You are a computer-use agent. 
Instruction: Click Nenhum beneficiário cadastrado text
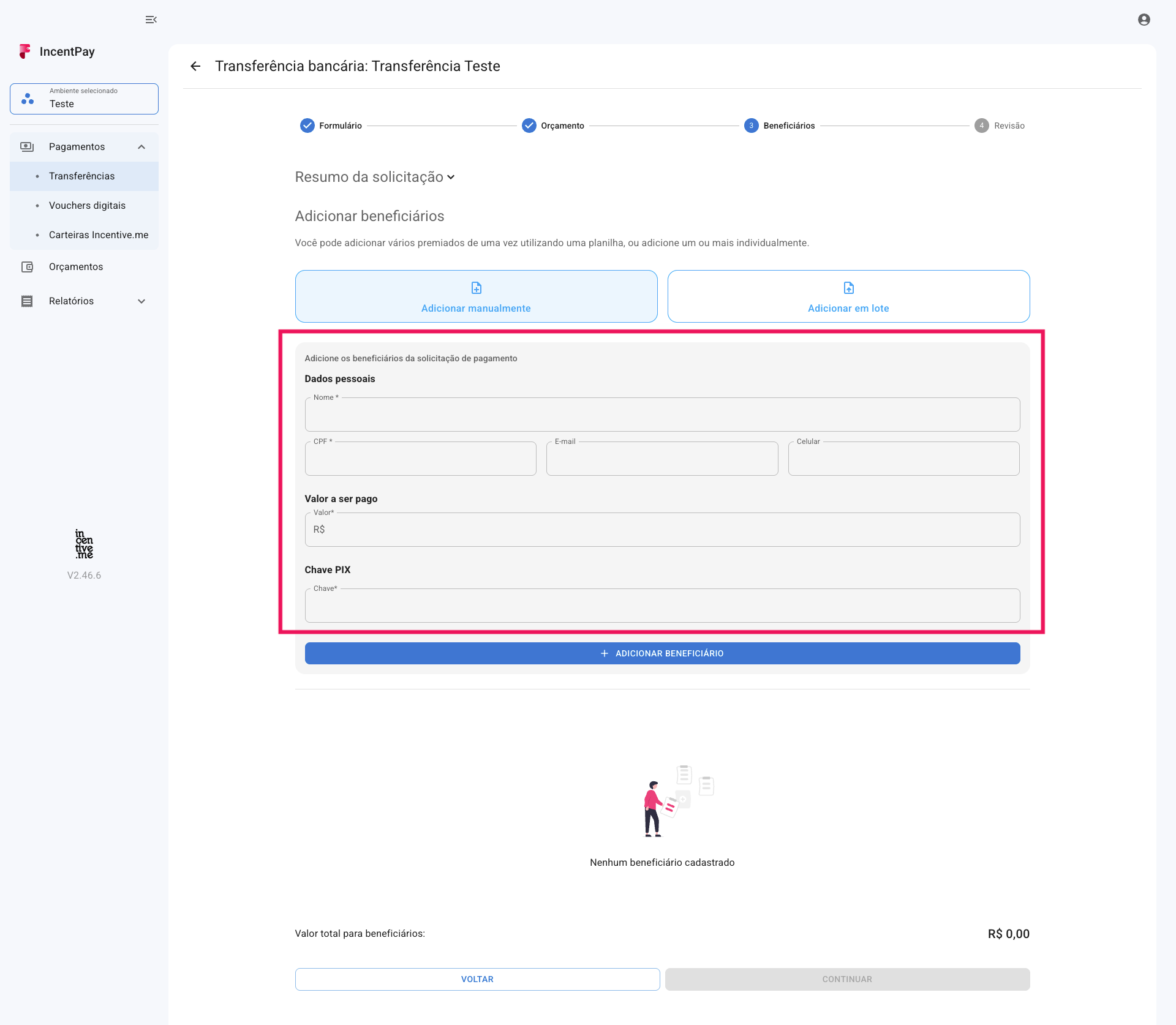coord(662,862)
